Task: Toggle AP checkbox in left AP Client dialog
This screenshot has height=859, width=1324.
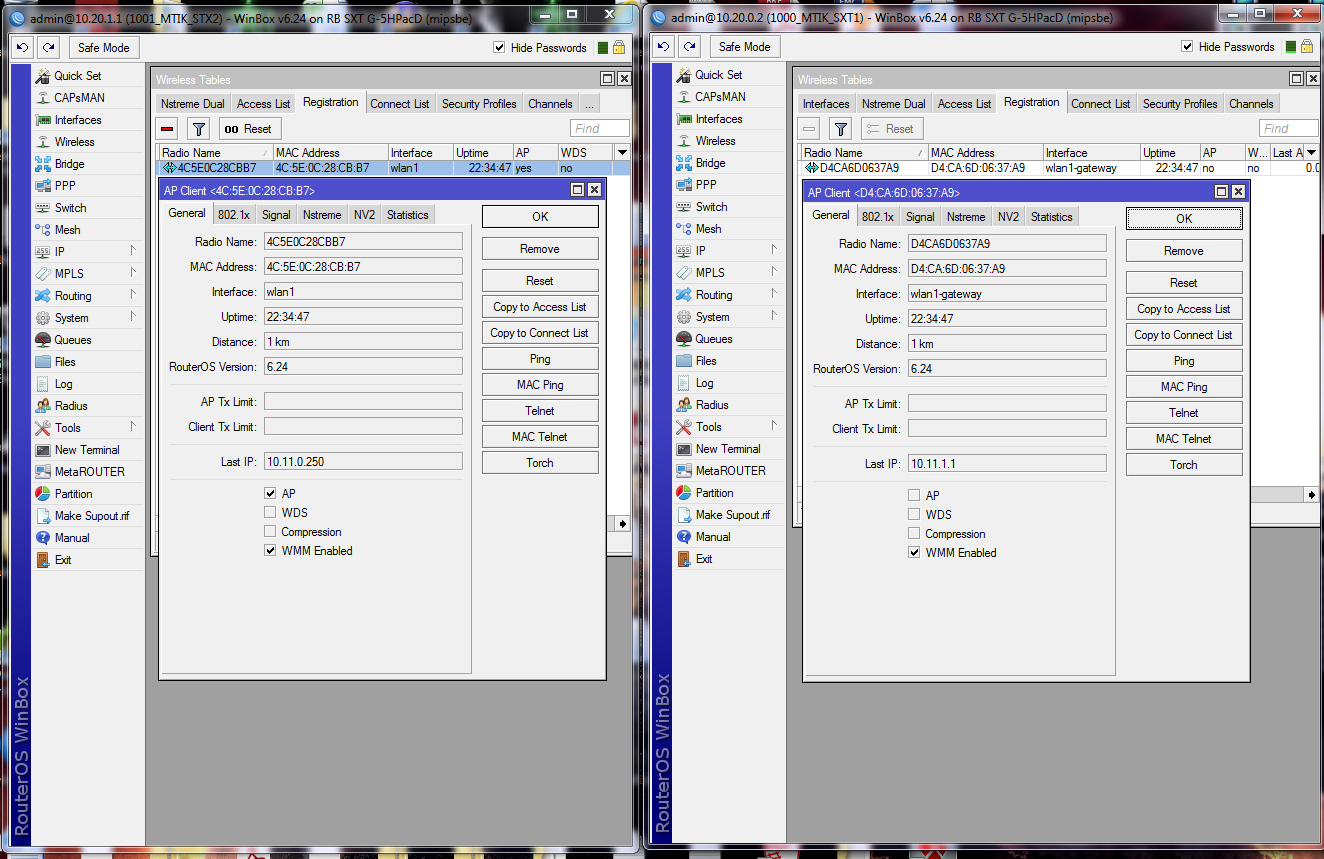Action: click(x=270, y=494)
